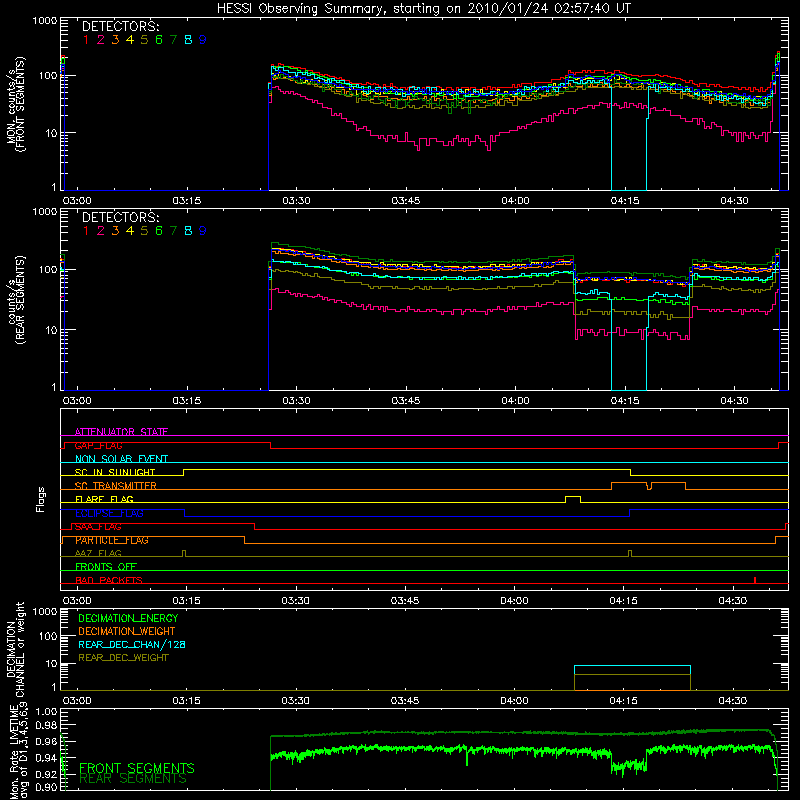Viewport: 800px width, 800px height.
Task: Click the HESSI Observing Summary title text
Action: click(424, 9)
